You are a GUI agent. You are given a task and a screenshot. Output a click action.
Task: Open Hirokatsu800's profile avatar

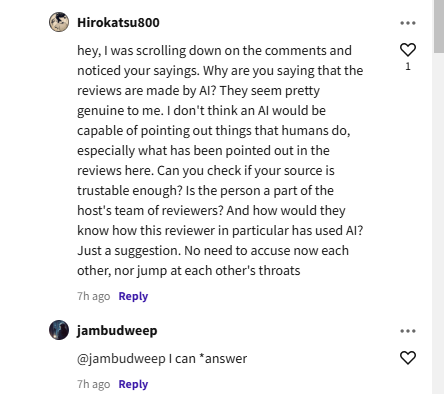(x=59, y=22)
